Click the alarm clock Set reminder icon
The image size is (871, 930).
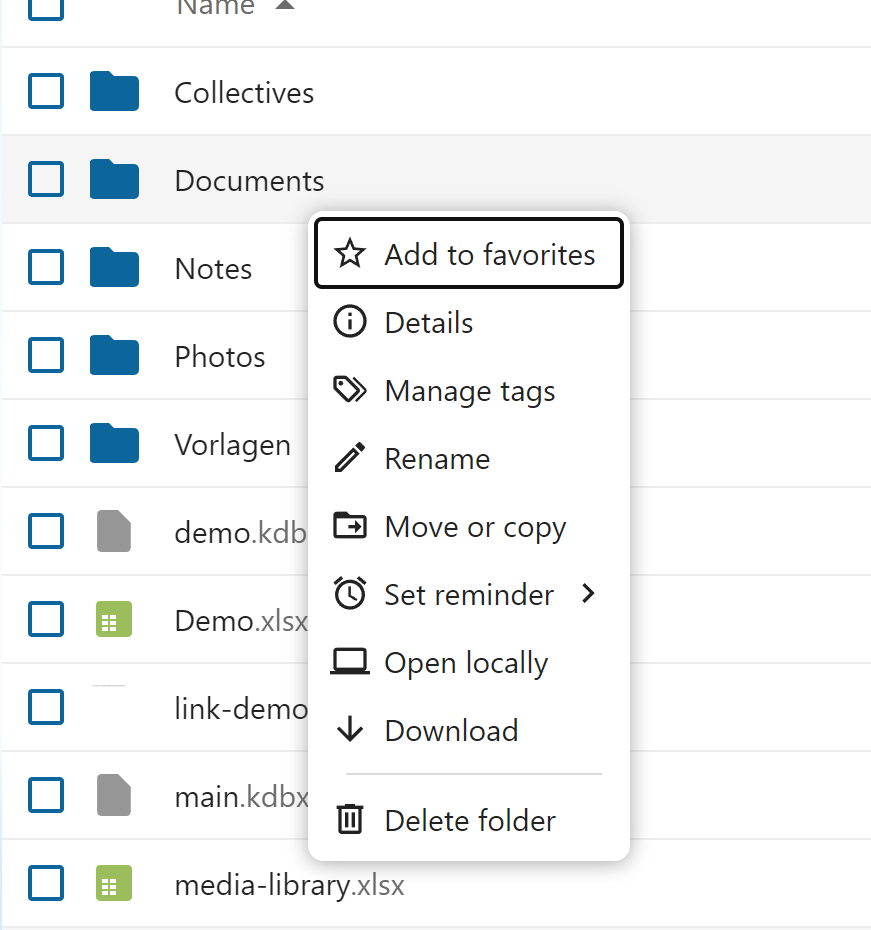tap(349, 595)
